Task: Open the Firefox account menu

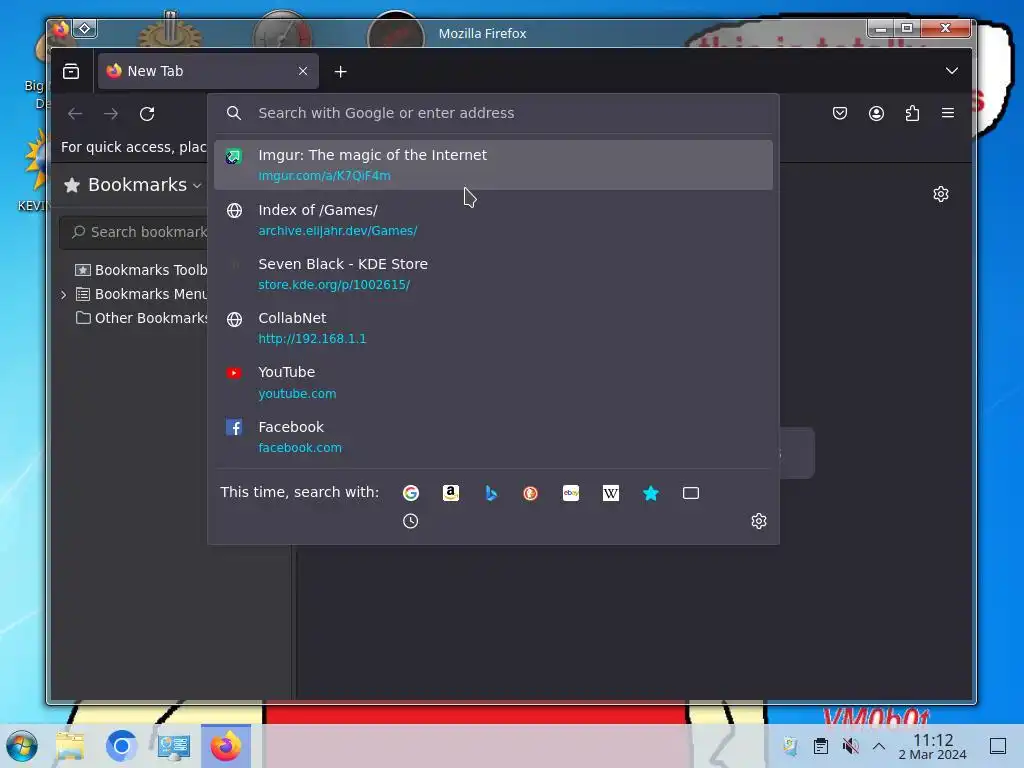Action: (876, 113)
